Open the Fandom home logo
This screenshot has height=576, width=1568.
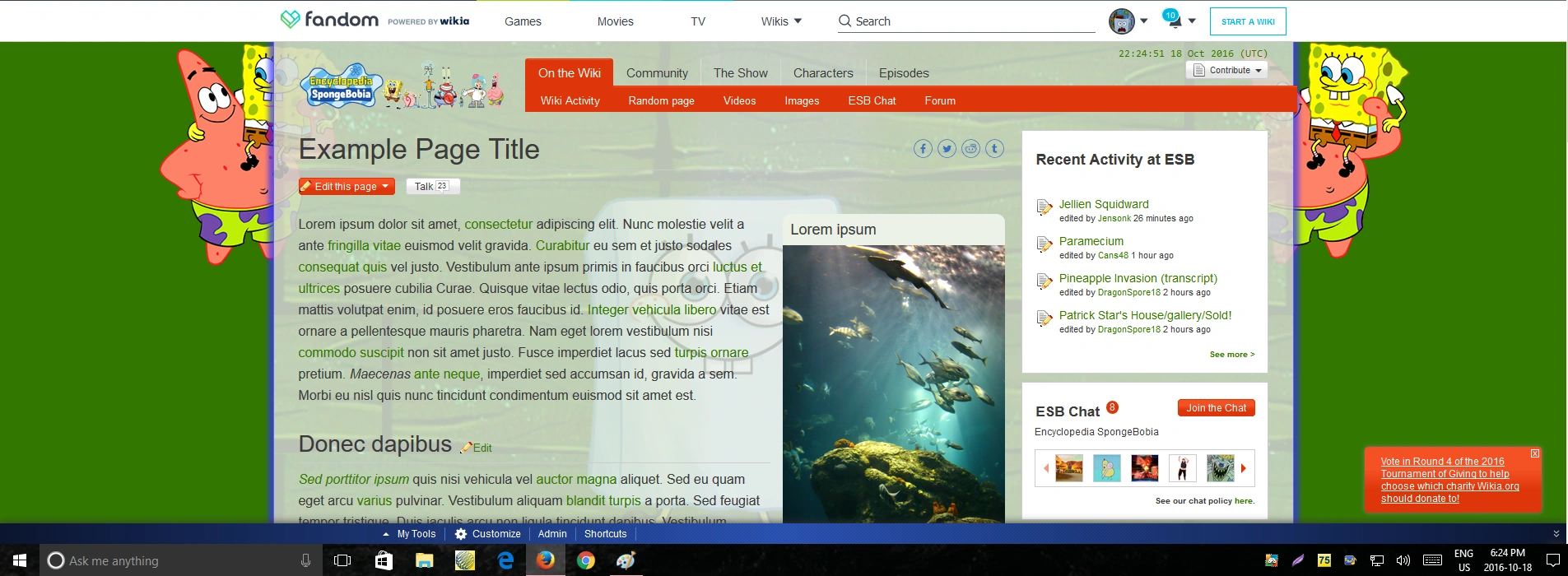pyautogui.click(x=329, y=19)
